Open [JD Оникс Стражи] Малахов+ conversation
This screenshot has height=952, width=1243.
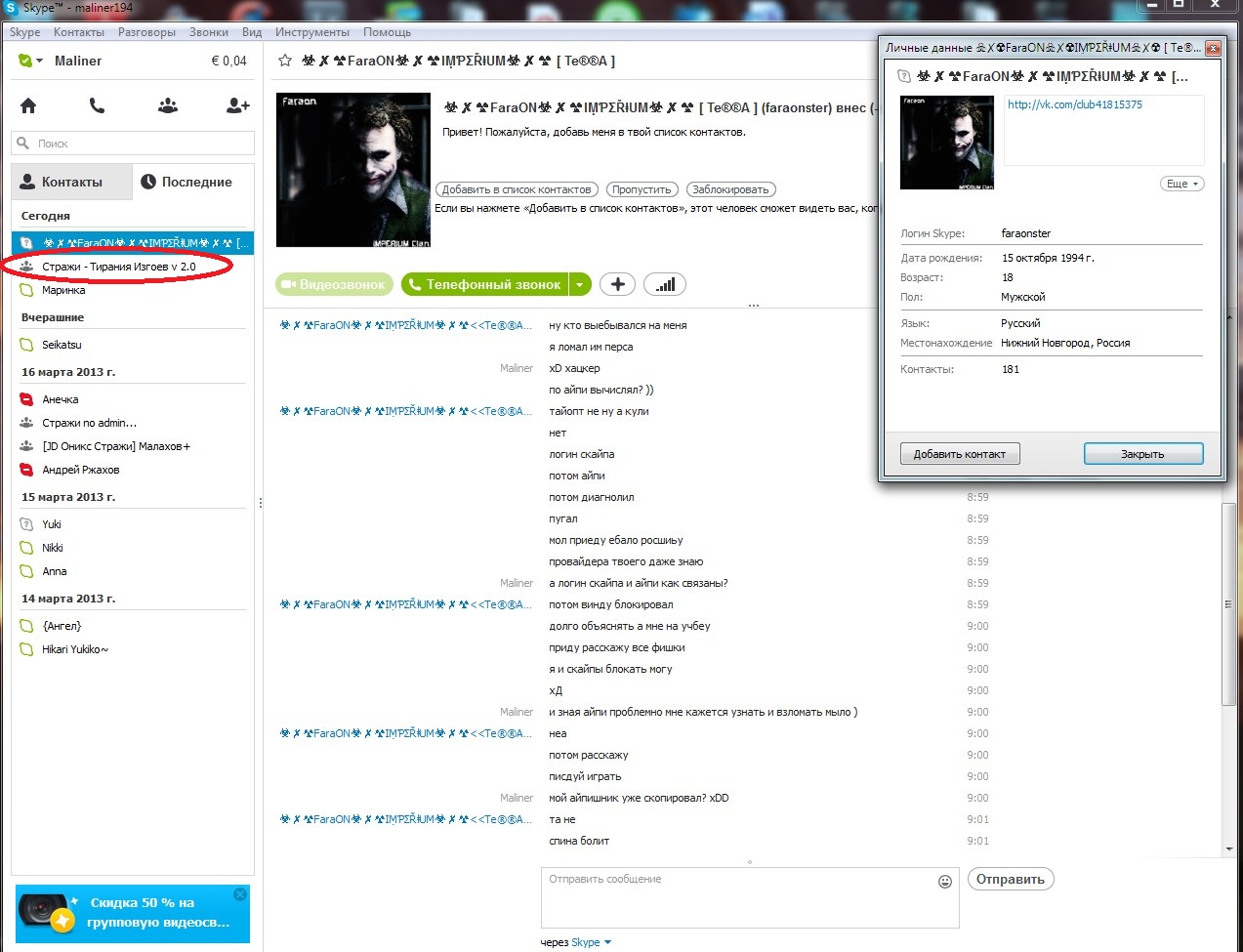click(133, 446)
